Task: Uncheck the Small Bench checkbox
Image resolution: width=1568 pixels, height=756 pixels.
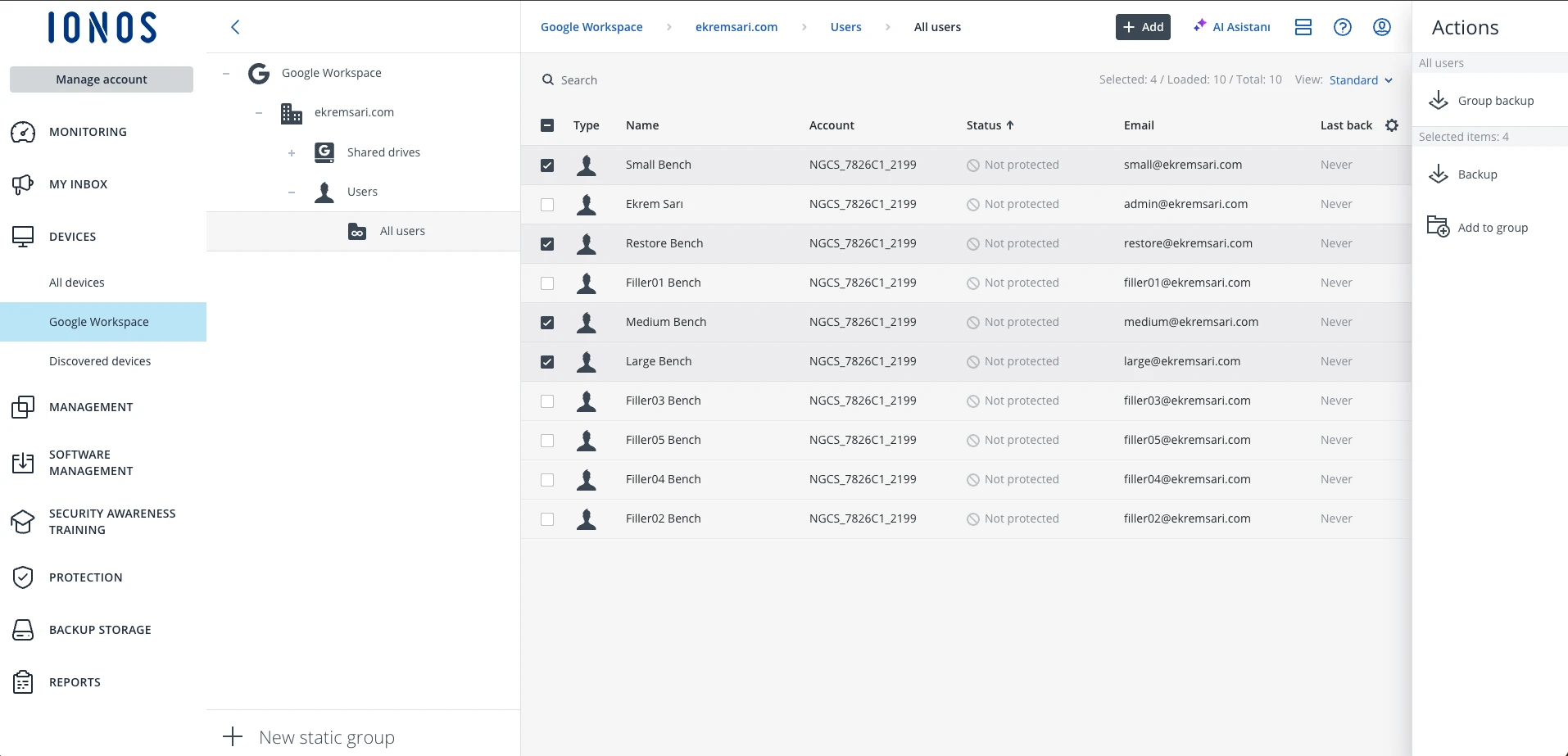Action: [x=547, y=165]
